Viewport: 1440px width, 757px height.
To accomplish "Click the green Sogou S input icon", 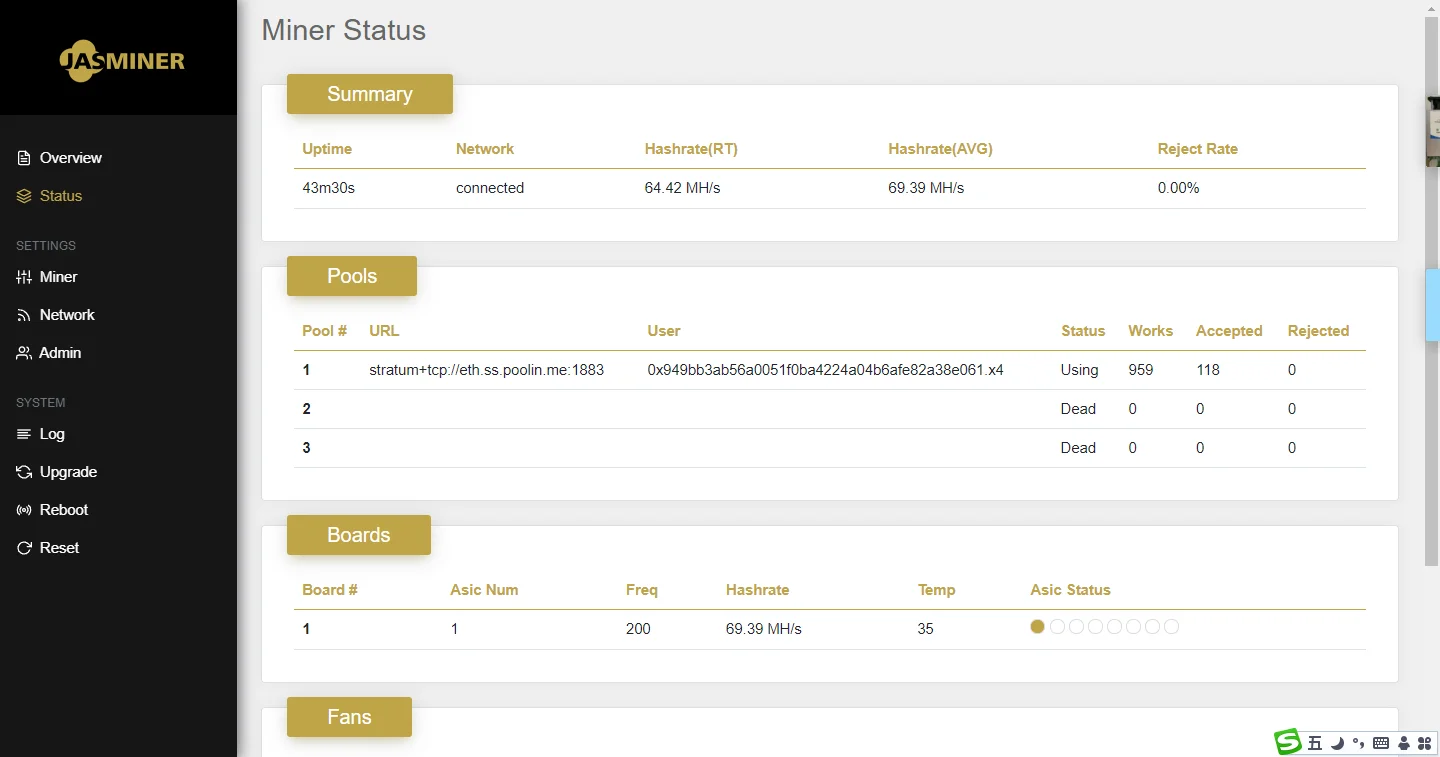I will (1288, 742).
